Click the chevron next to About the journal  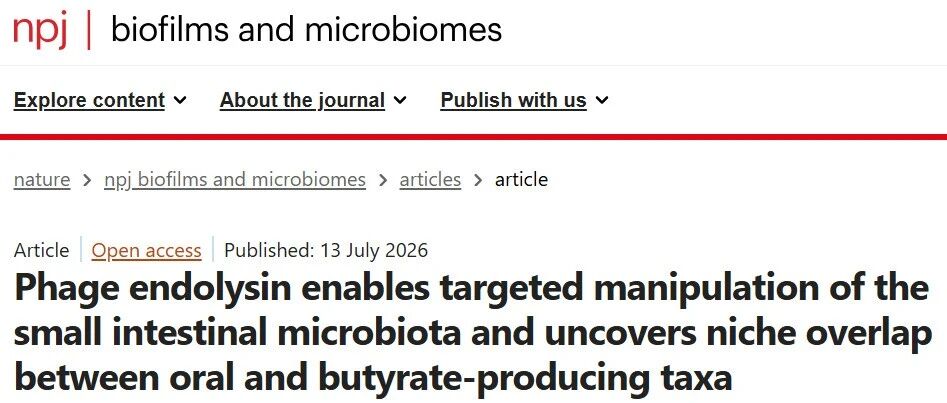click(400, 100)
